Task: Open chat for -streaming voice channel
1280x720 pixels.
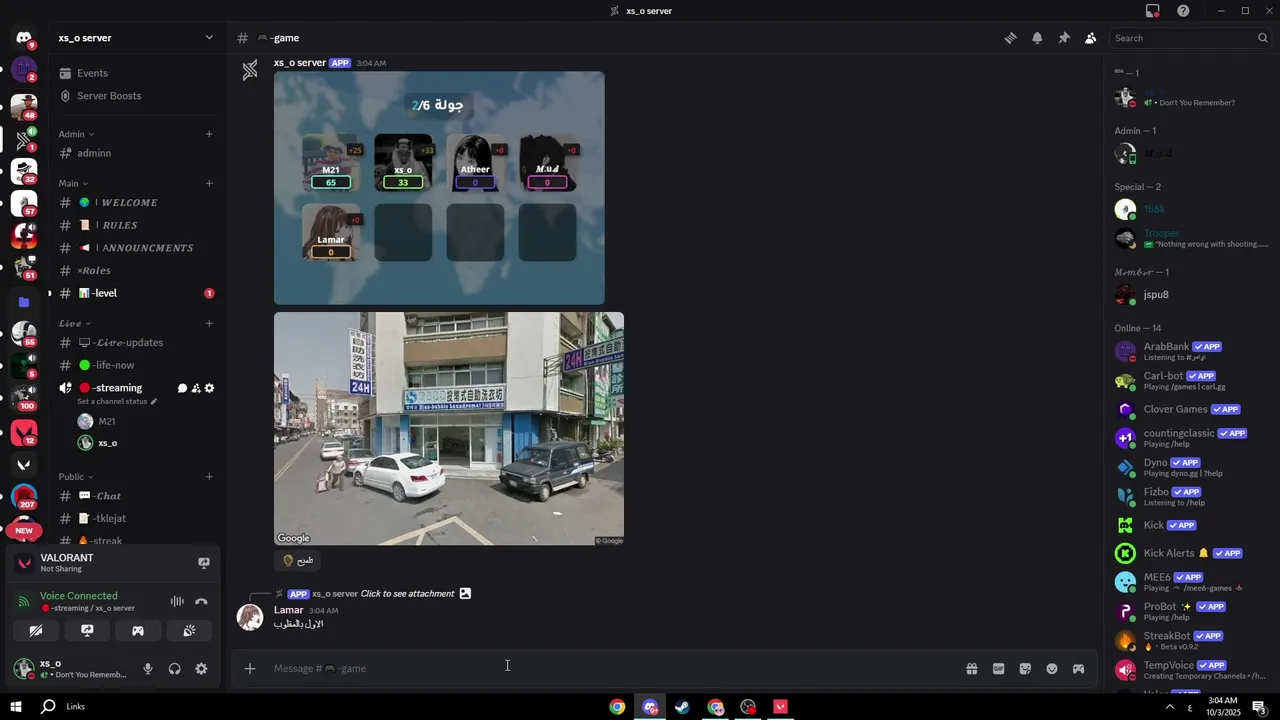Action: 182,388
